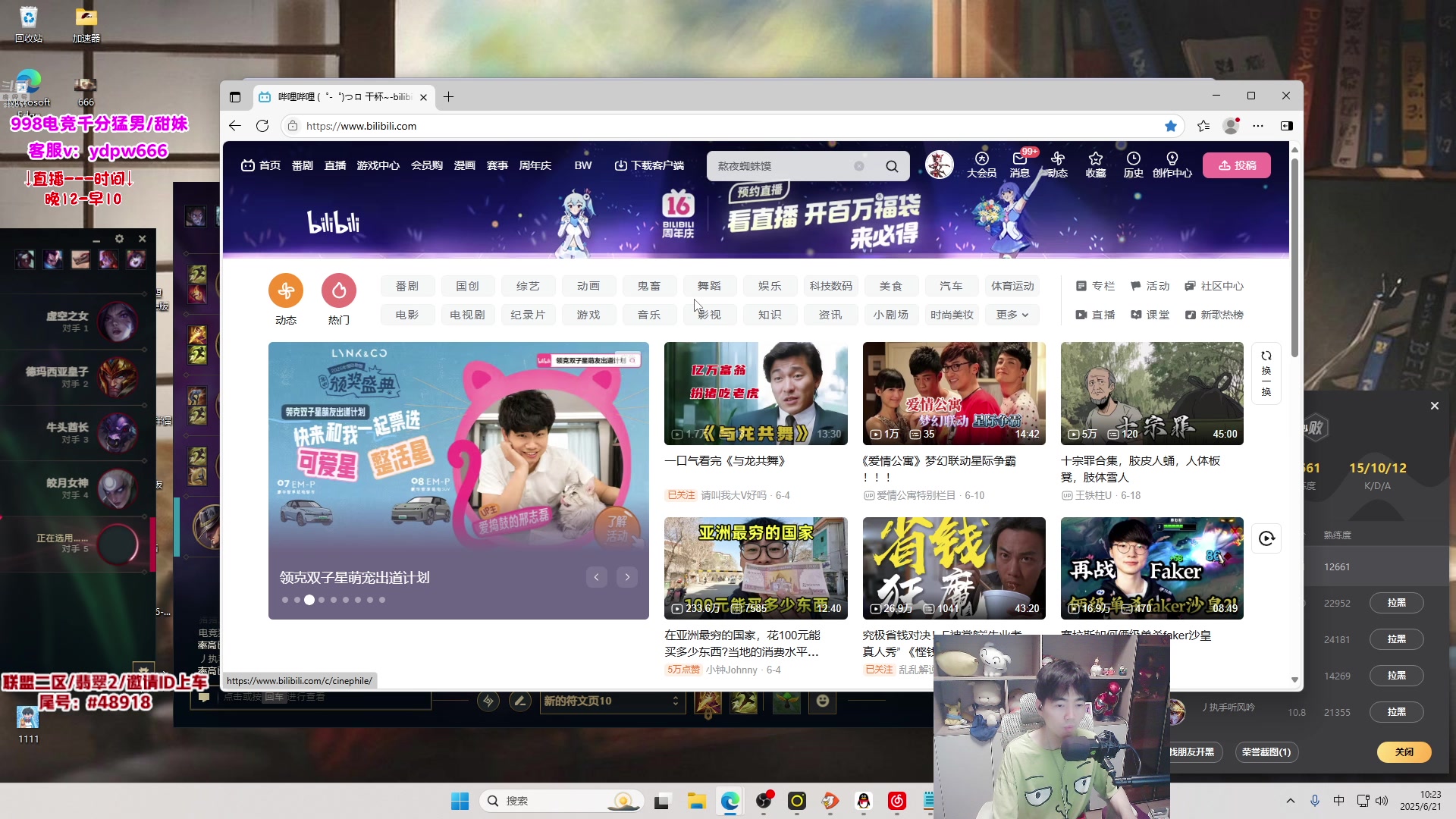
Task: Click the taskbar search box
Action: click(562, 801)
